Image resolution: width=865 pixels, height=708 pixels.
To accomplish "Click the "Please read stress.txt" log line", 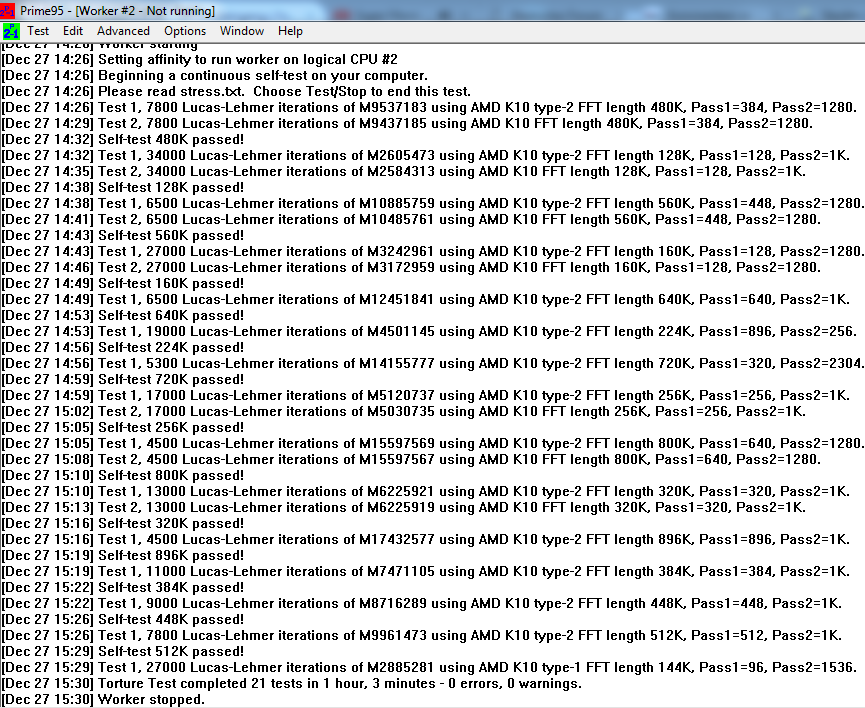I will point(236,92).
